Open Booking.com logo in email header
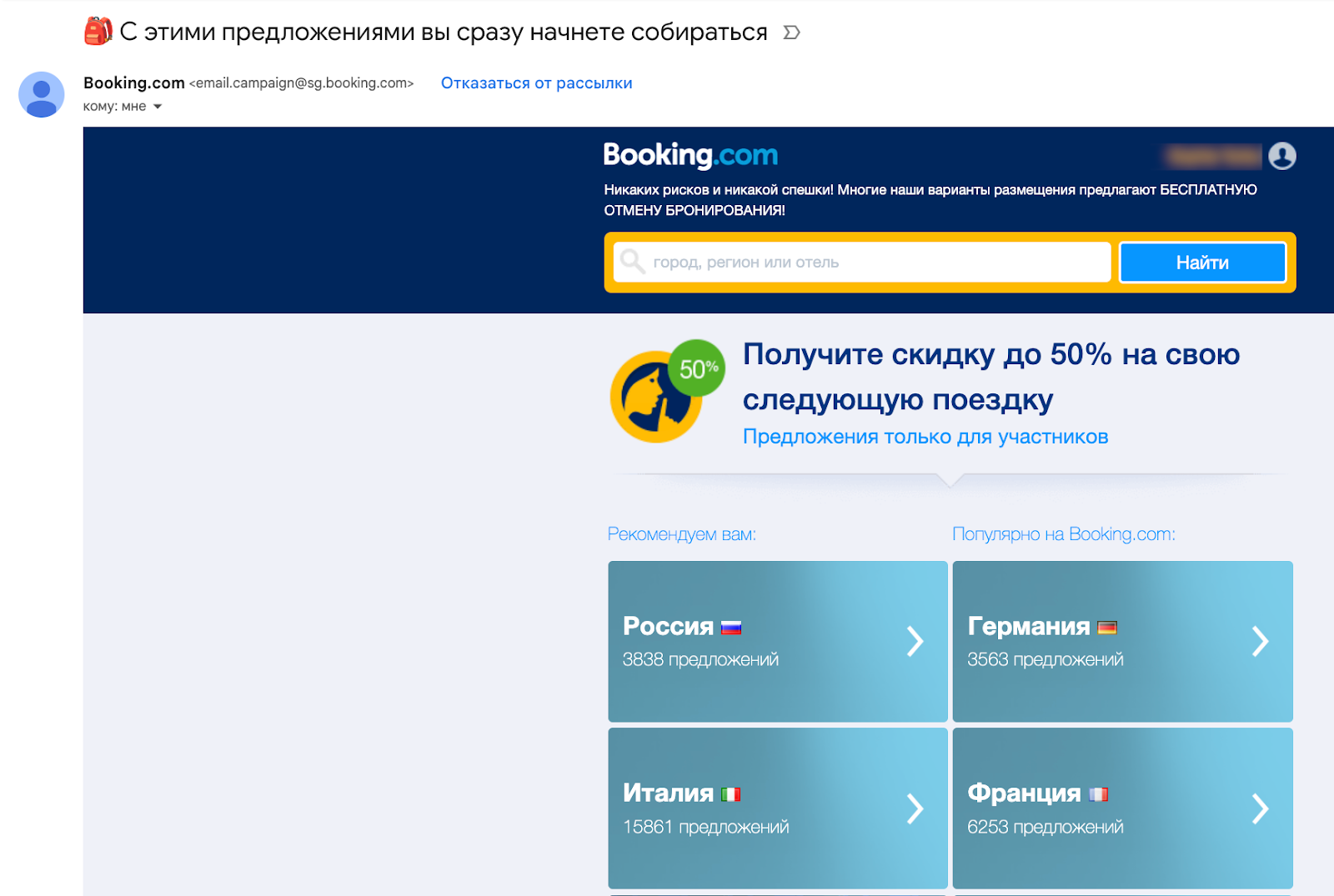 click(690, 155)
